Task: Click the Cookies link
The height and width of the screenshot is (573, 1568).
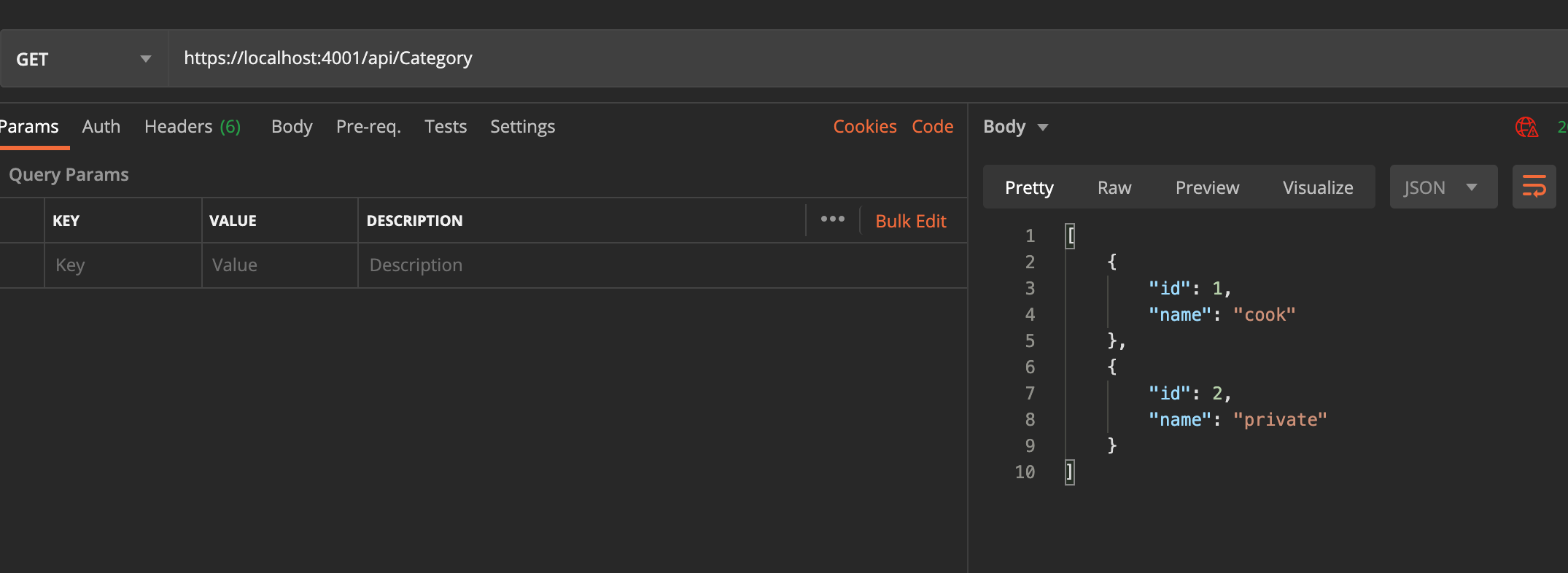Action: pyautogui.click(x=865, y=127)
